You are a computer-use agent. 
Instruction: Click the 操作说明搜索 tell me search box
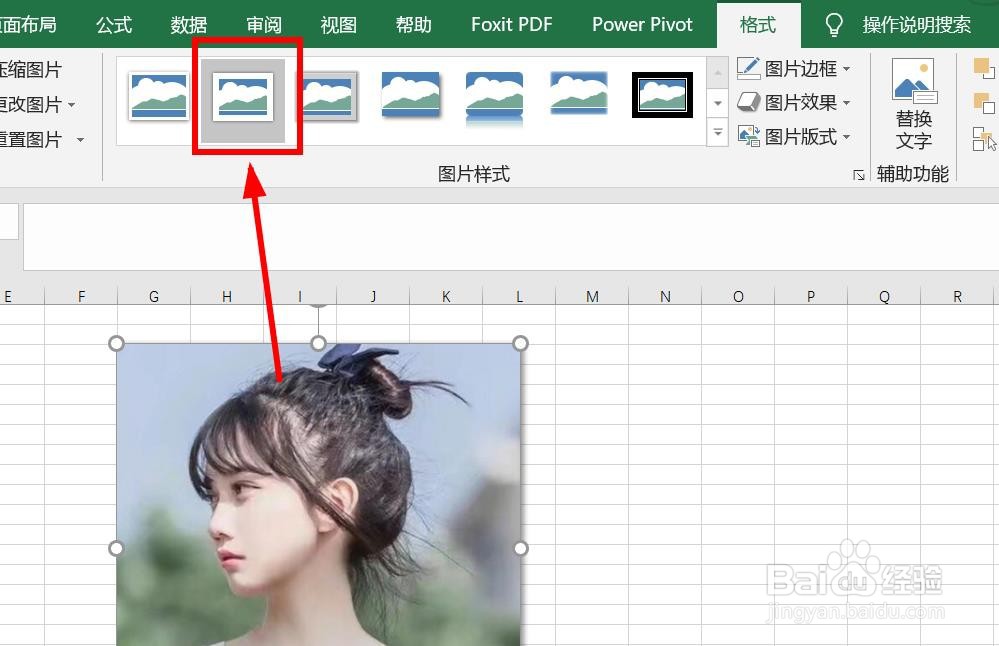coord(917,25)
